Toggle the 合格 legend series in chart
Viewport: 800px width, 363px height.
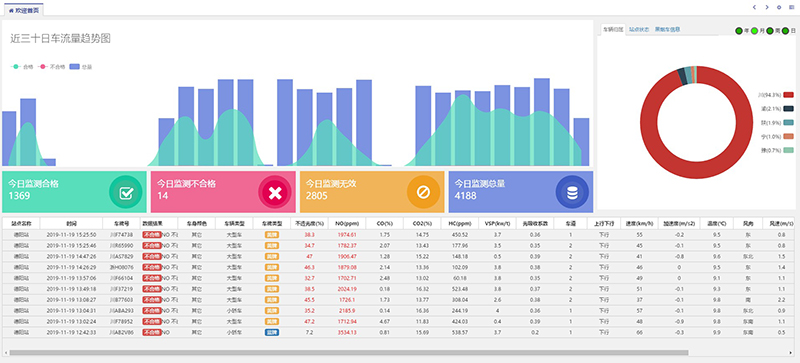coord(21,67)
